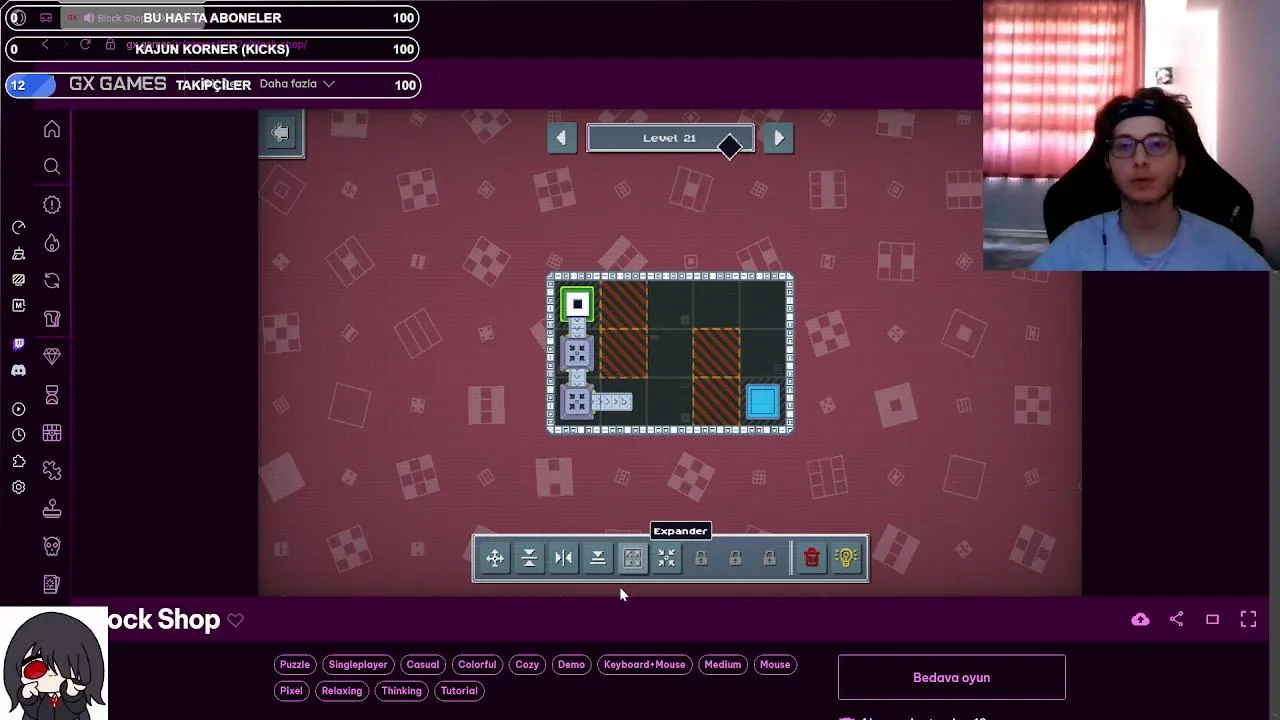This screenshot has height=720, width=1280.
Task: Toggle theater mode rectangle icon
Action: tap(1212, 620)
